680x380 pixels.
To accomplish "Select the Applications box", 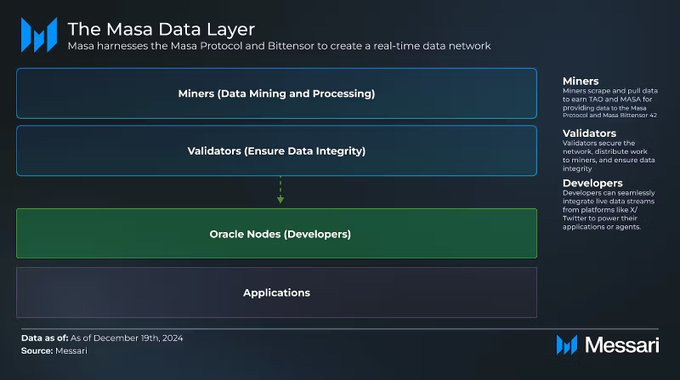I will pos(277,292).
